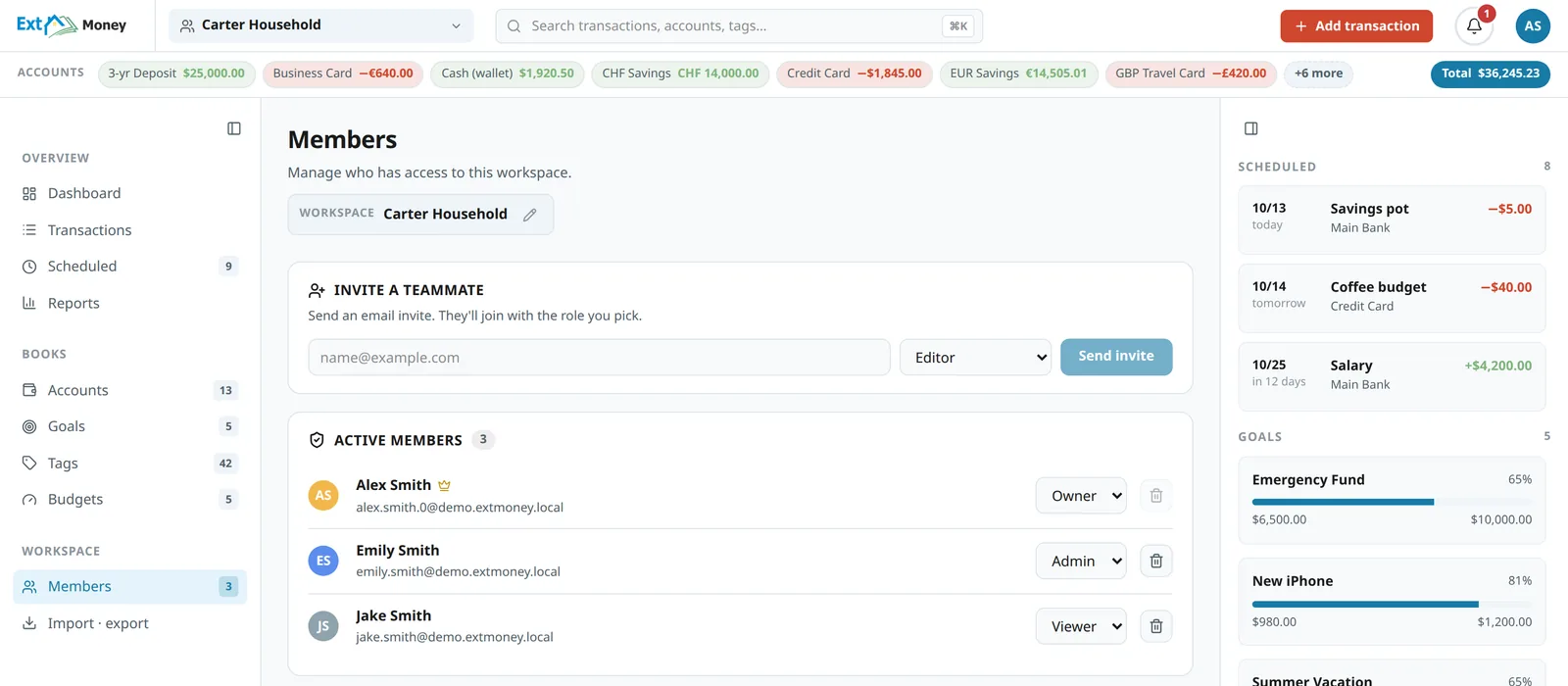
Task: Change Emily Smith's Admin role dropdown
Action: pyautogui.click(x=1081, y=561)
